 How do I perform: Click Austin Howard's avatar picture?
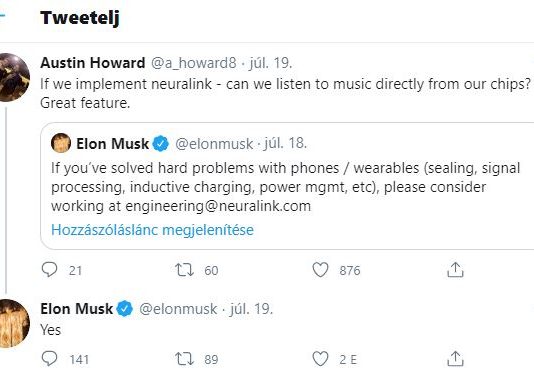(x=14, y=77)
